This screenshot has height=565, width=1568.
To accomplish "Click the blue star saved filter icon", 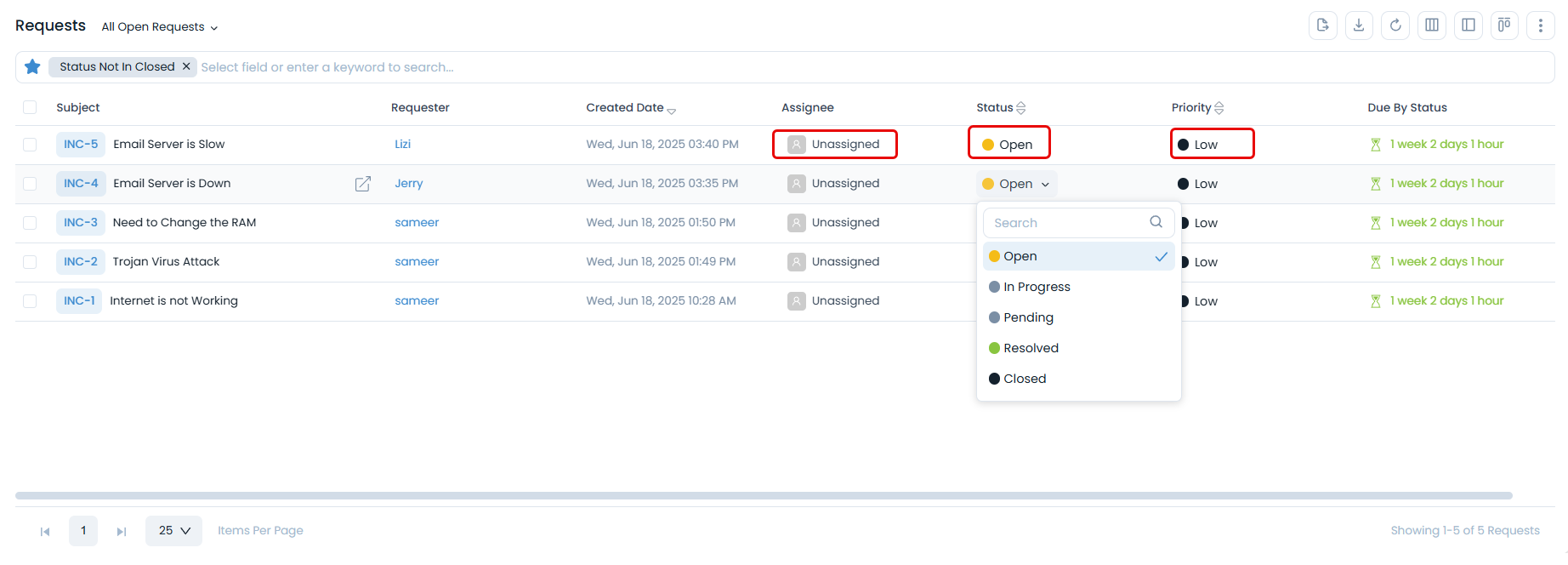I will (32, 66).
